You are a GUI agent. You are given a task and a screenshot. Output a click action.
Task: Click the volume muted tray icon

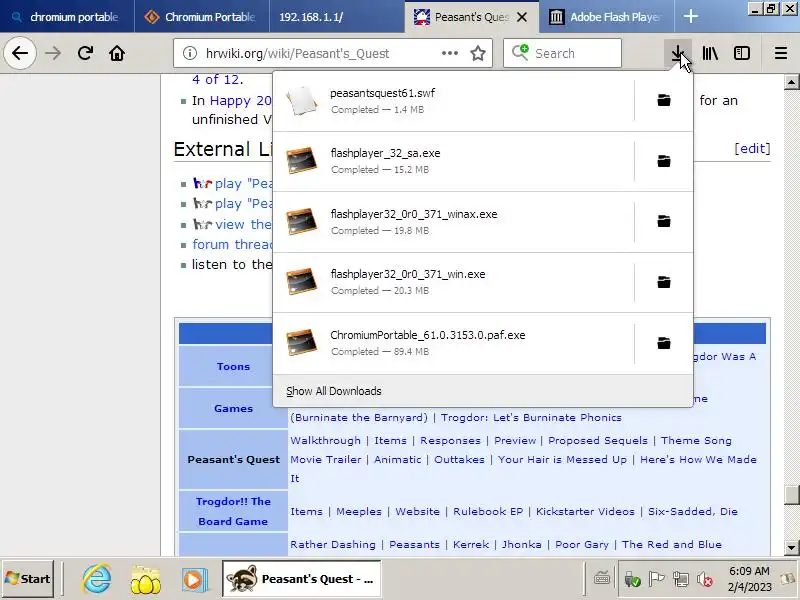(705, 579)
